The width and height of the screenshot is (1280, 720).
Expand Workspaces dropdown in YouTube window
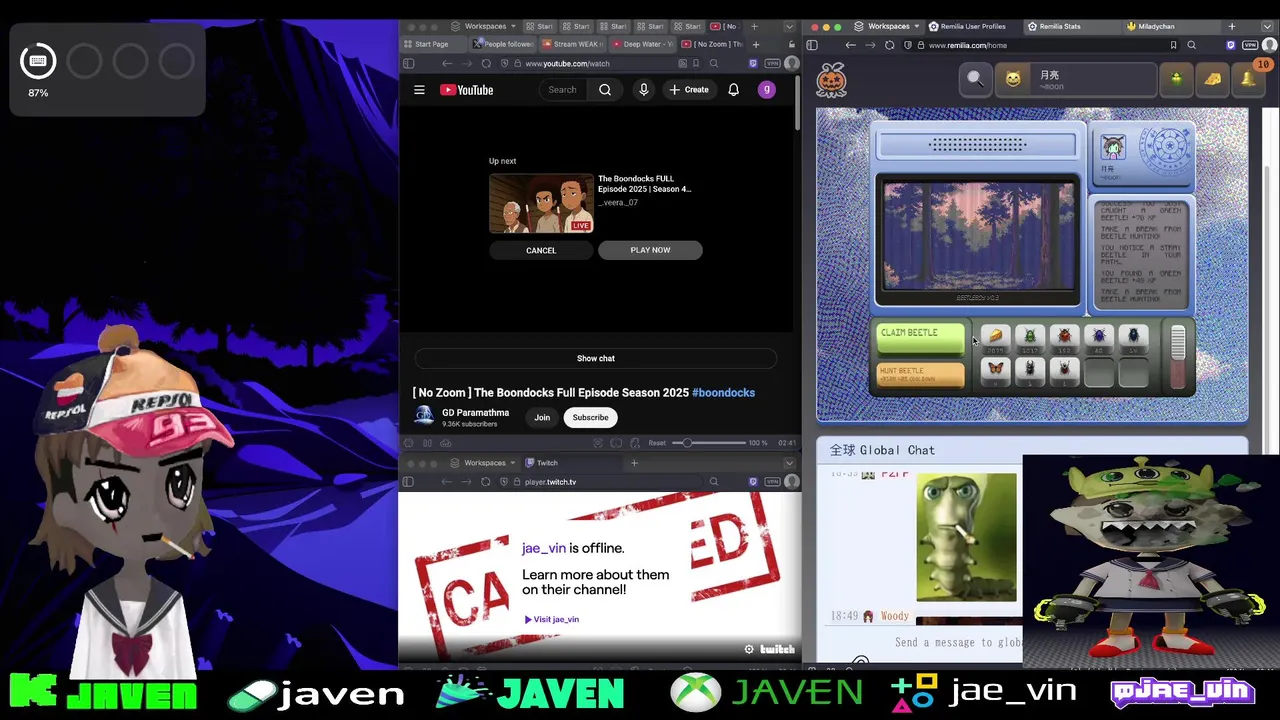click(x=485, y=26)
